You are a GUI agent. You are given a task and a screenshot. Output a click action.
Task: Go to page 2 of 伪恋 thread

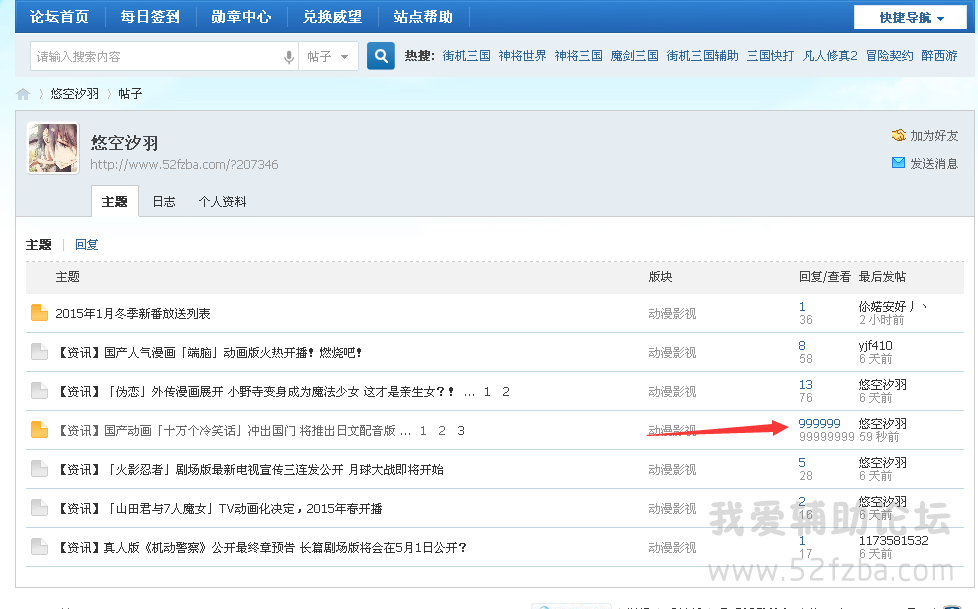506,391
